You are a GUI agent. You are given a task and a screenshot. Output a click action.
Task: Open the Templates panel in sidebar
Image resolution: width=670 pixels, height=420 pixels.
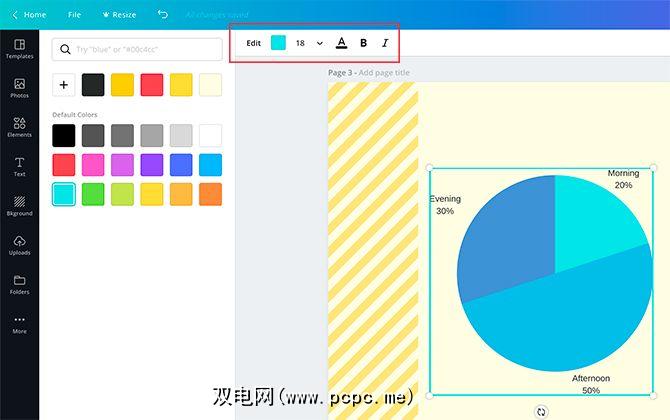(19, 49)
